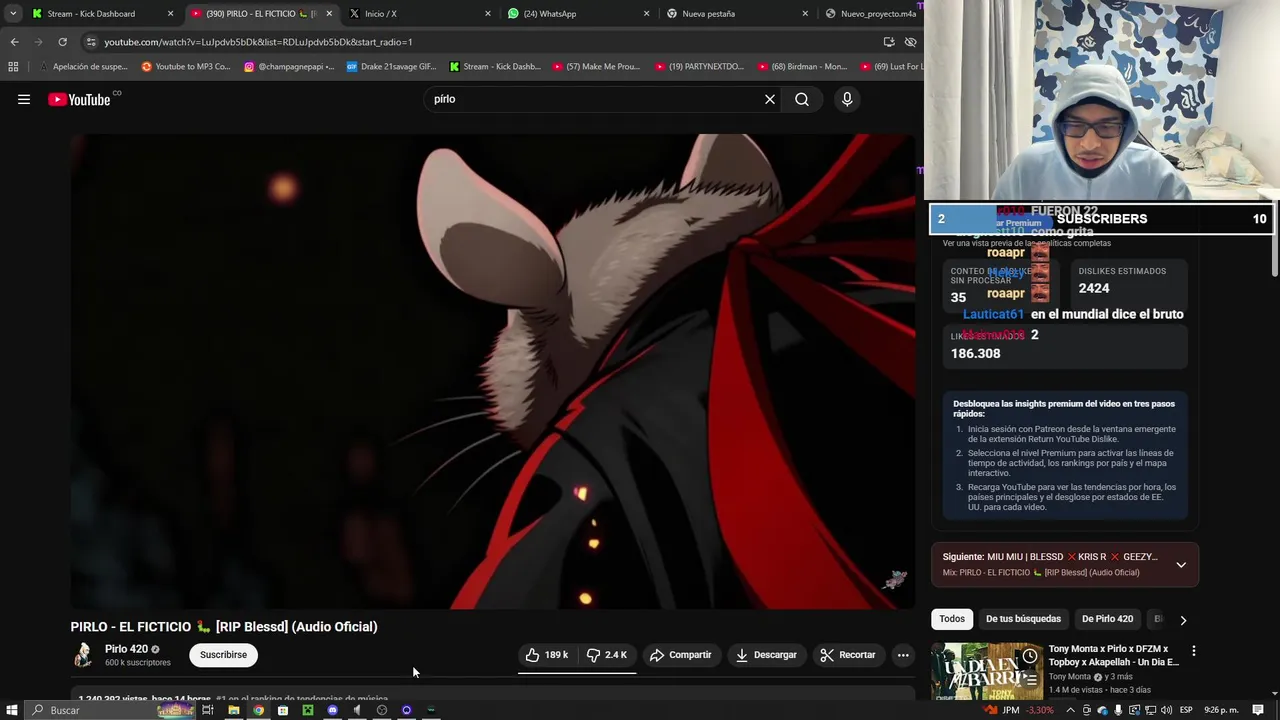
Task: Open the Pirlo 420 channel avatar
Action: pos(83,655)
